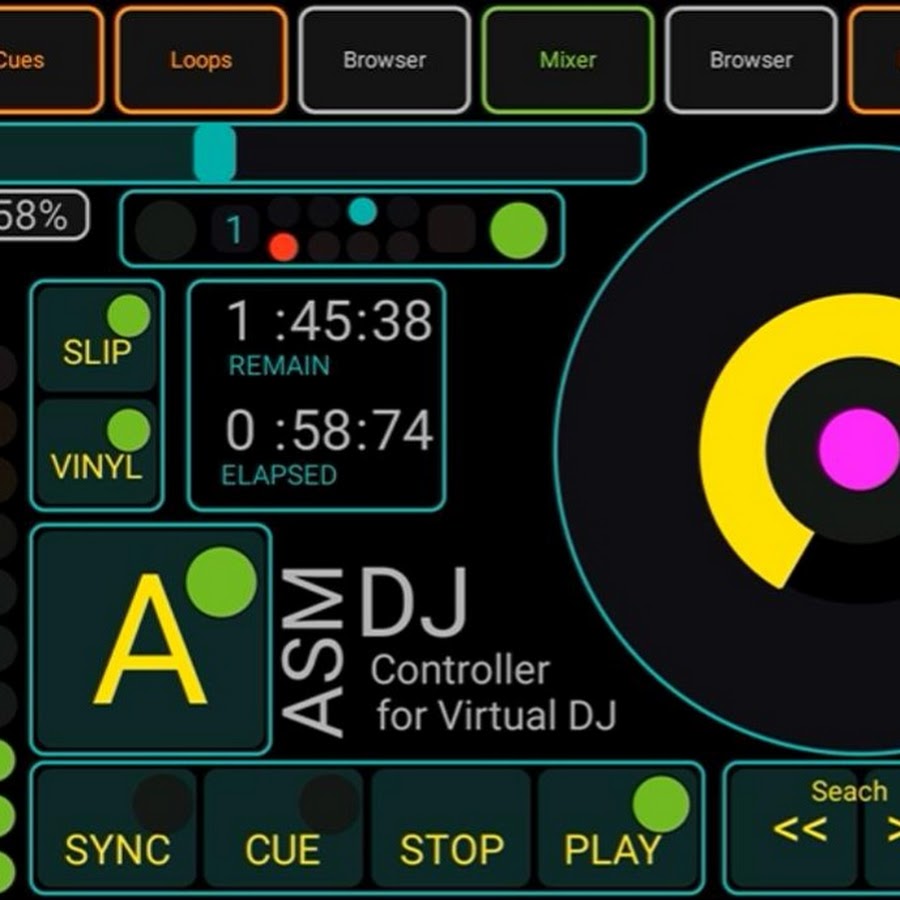This screenshot has width=900, height=900.
Task: Click the teal song position slider handle
Action: pos(215,153)
